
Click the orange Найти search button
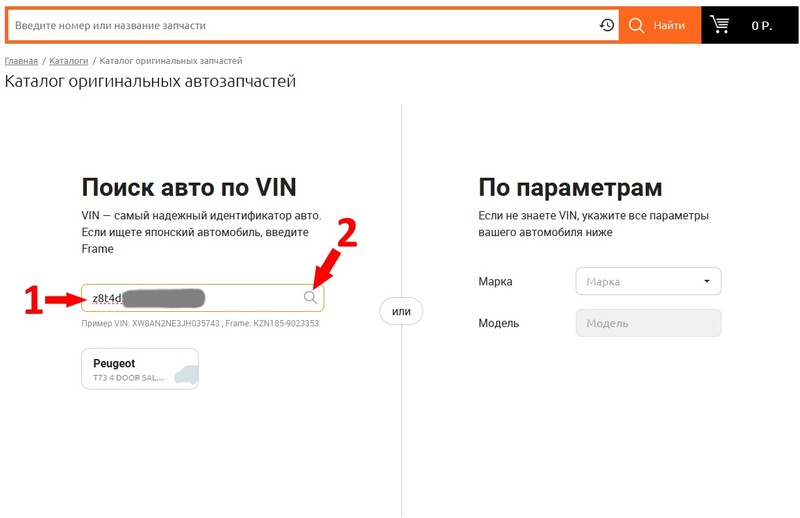point(659,25)
